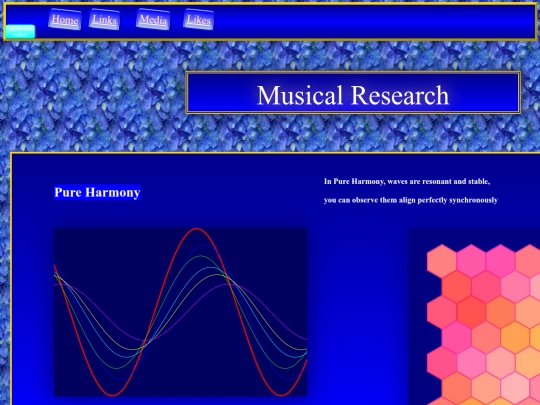540x405 pixels.
Task: Click the pink hexagon pattern image
Action: [474, 316]
